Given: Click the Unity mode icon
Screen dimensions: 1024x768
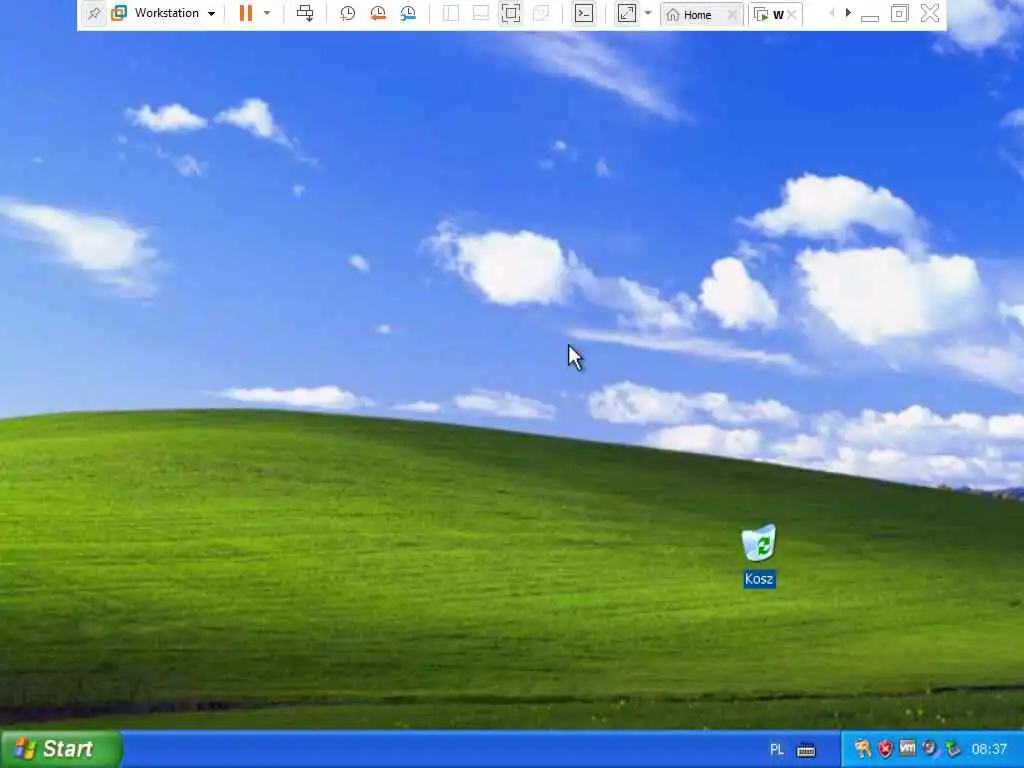Looking at the screenshot, I should (x=541, y=14).
